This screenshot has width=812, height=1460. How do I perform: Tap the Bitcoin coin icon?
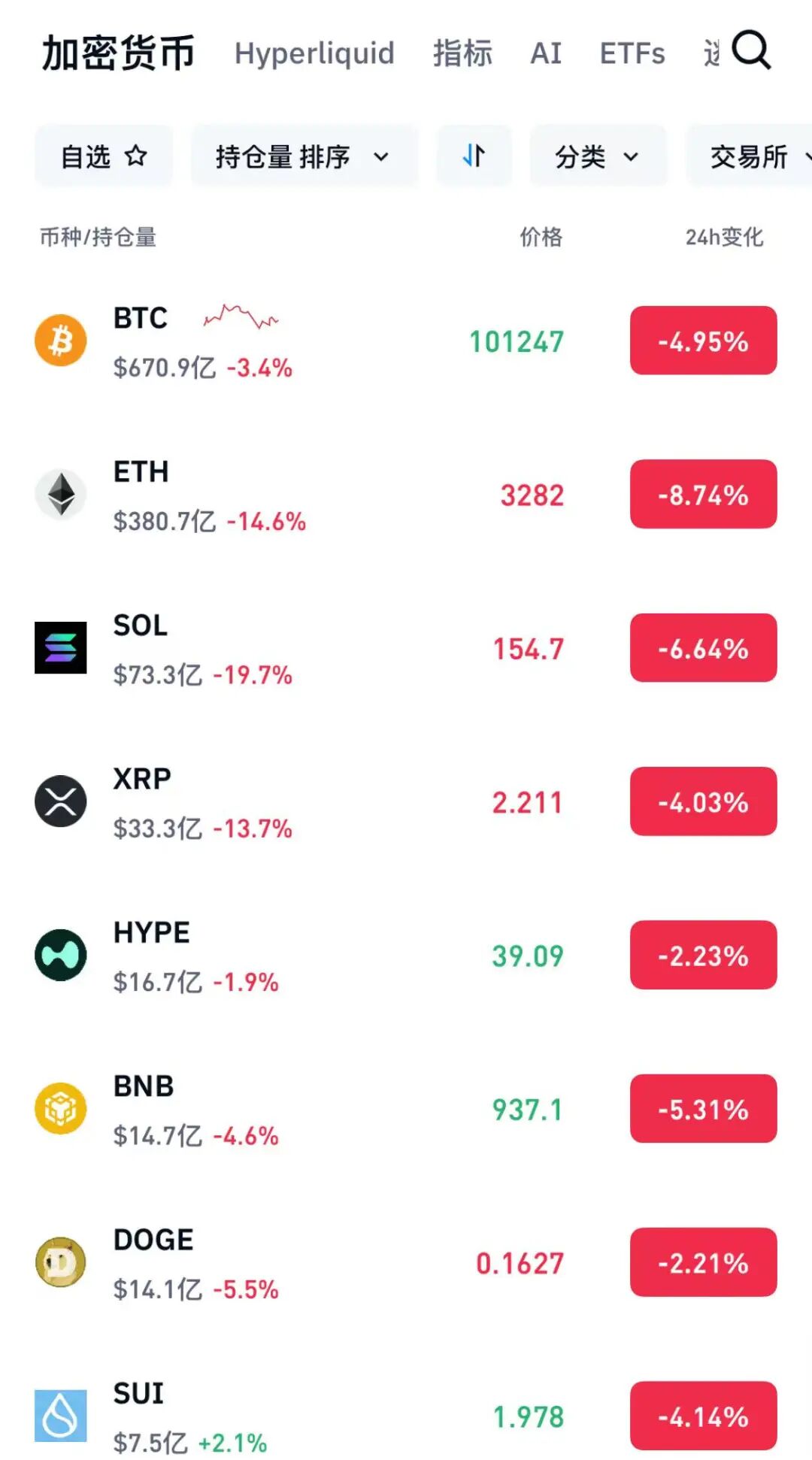pos(61,340)
